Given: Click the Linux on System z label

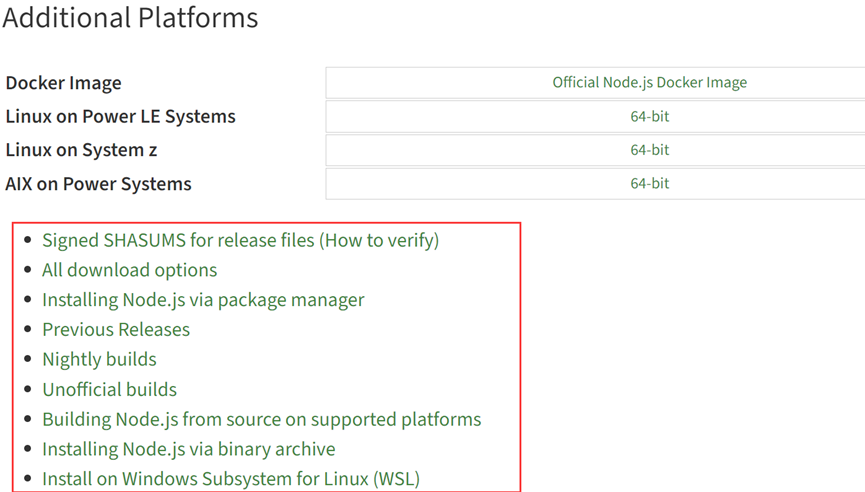Looking at the screenshot, I should pos(81,150).
